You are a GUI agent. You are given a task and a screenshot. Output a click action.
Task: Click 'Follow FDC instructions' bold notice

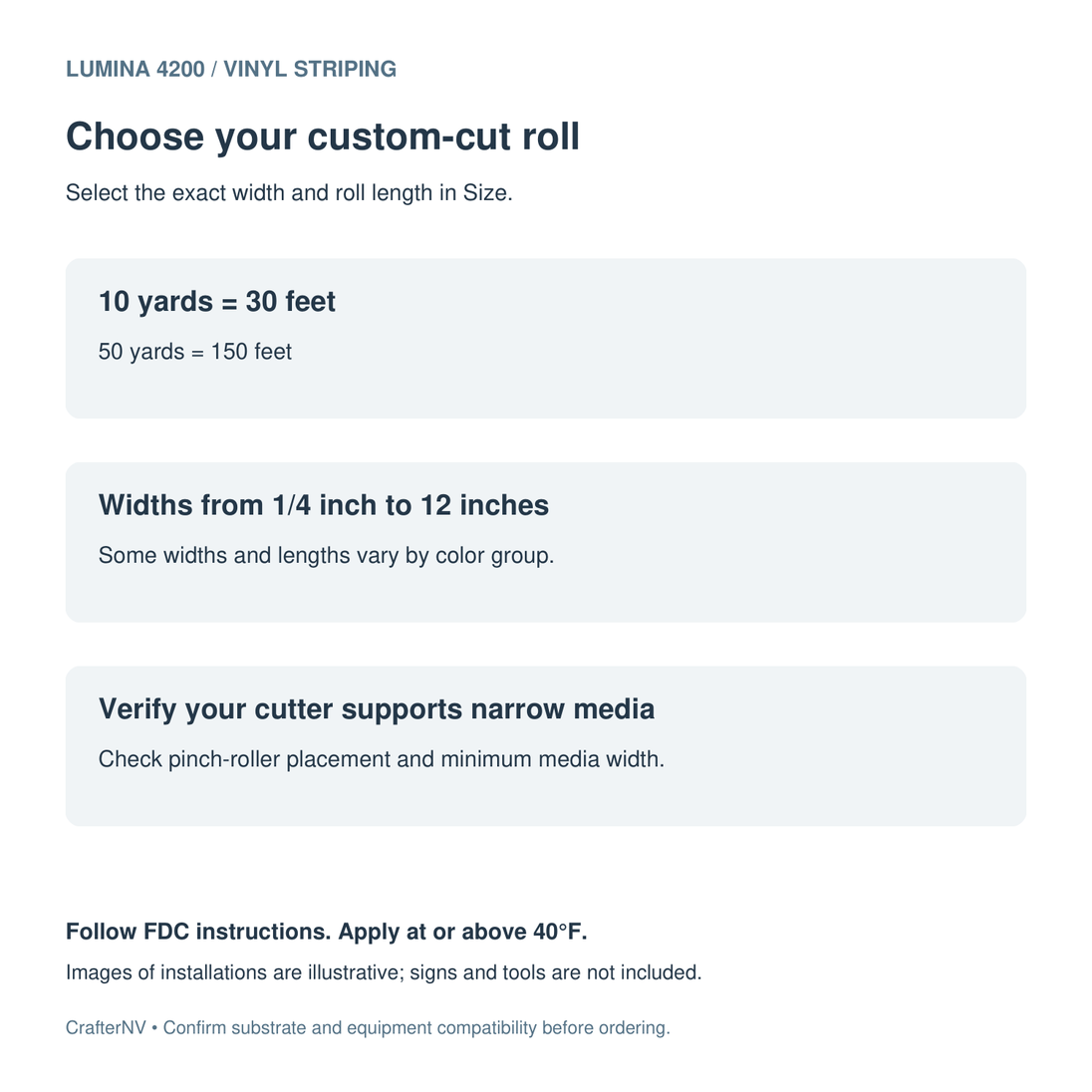[199, 932]
